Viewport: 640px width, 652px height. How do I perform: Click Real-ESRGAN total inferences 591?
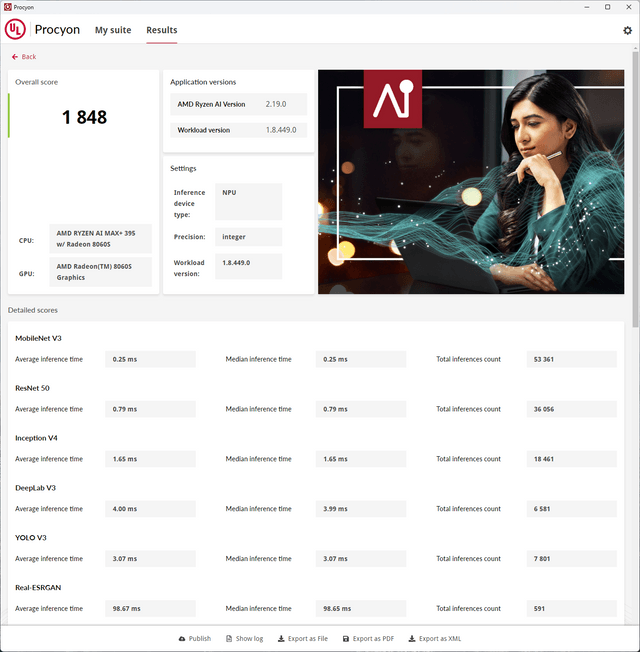tap(571, 609)
